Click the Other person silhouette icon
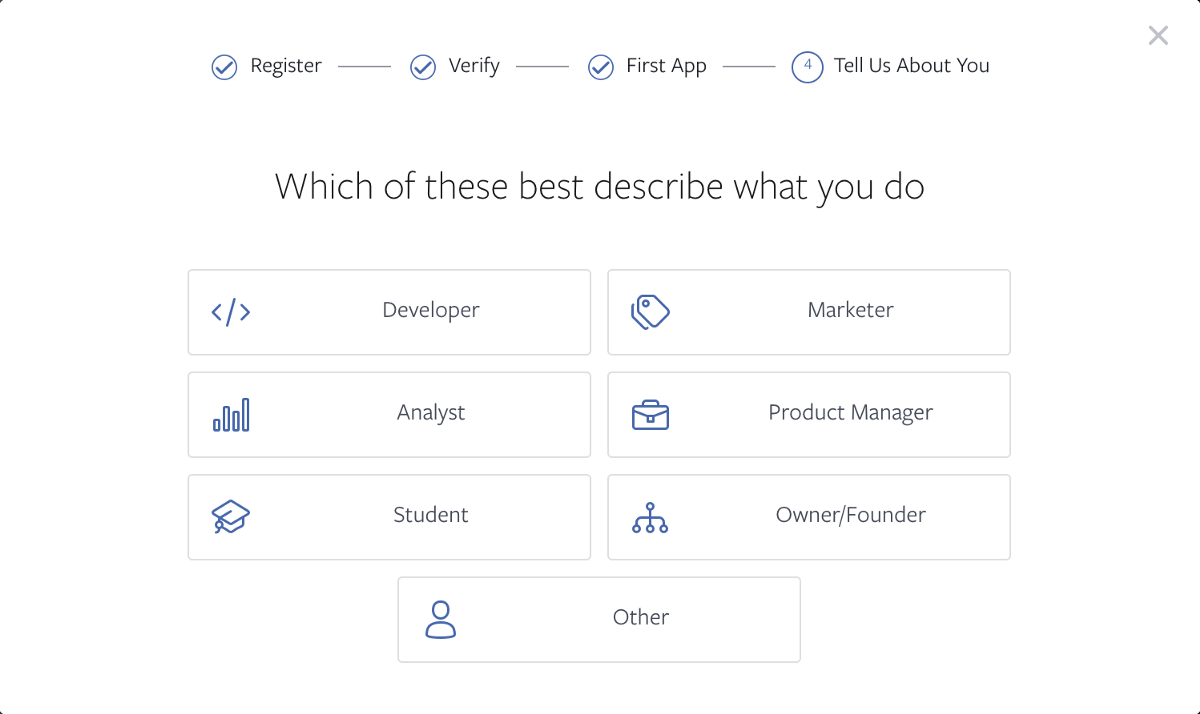This screenshot has height=714, width=1200. pos(440,619)
